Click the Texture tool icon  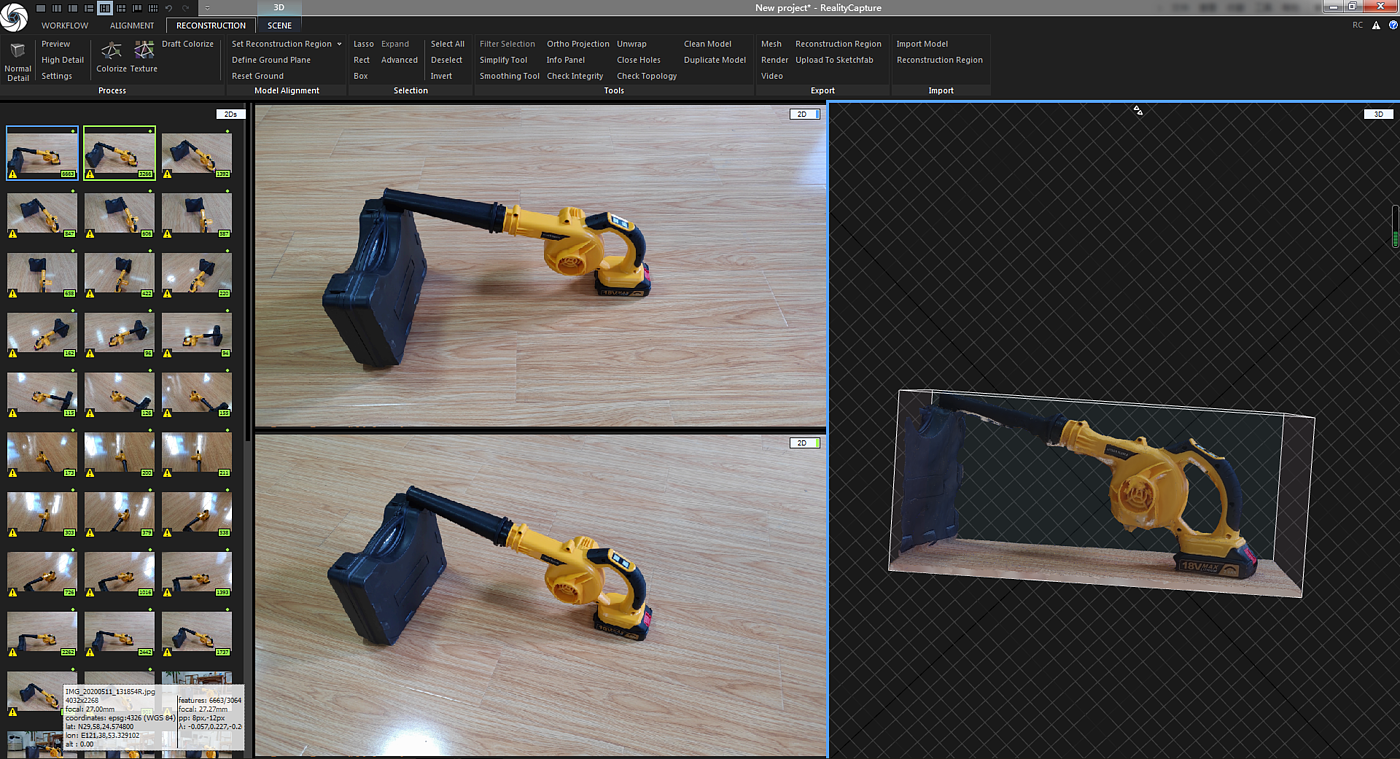point(144,51)
